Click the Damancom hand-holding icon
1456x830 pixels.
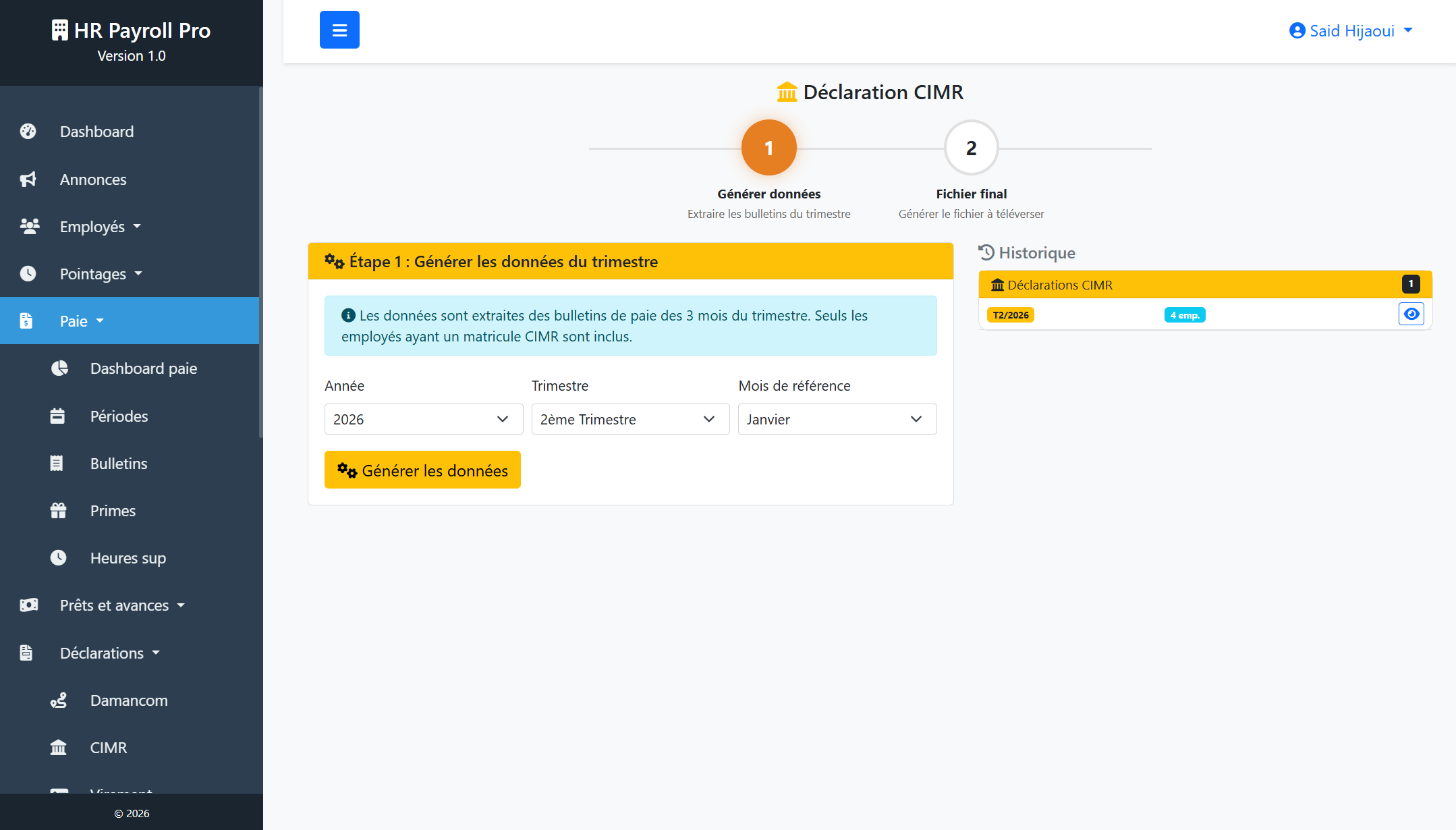59,700
